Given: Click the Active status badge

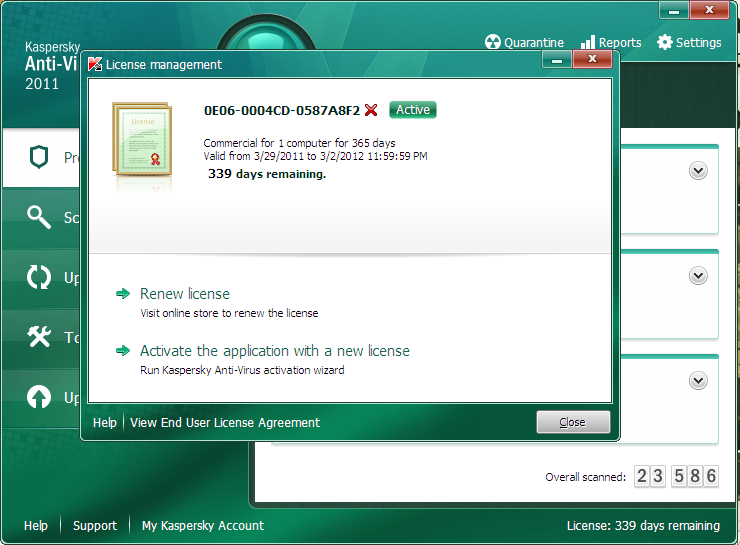Looking at the screenshot, I should pyautogui.click(x=413, y=109).
